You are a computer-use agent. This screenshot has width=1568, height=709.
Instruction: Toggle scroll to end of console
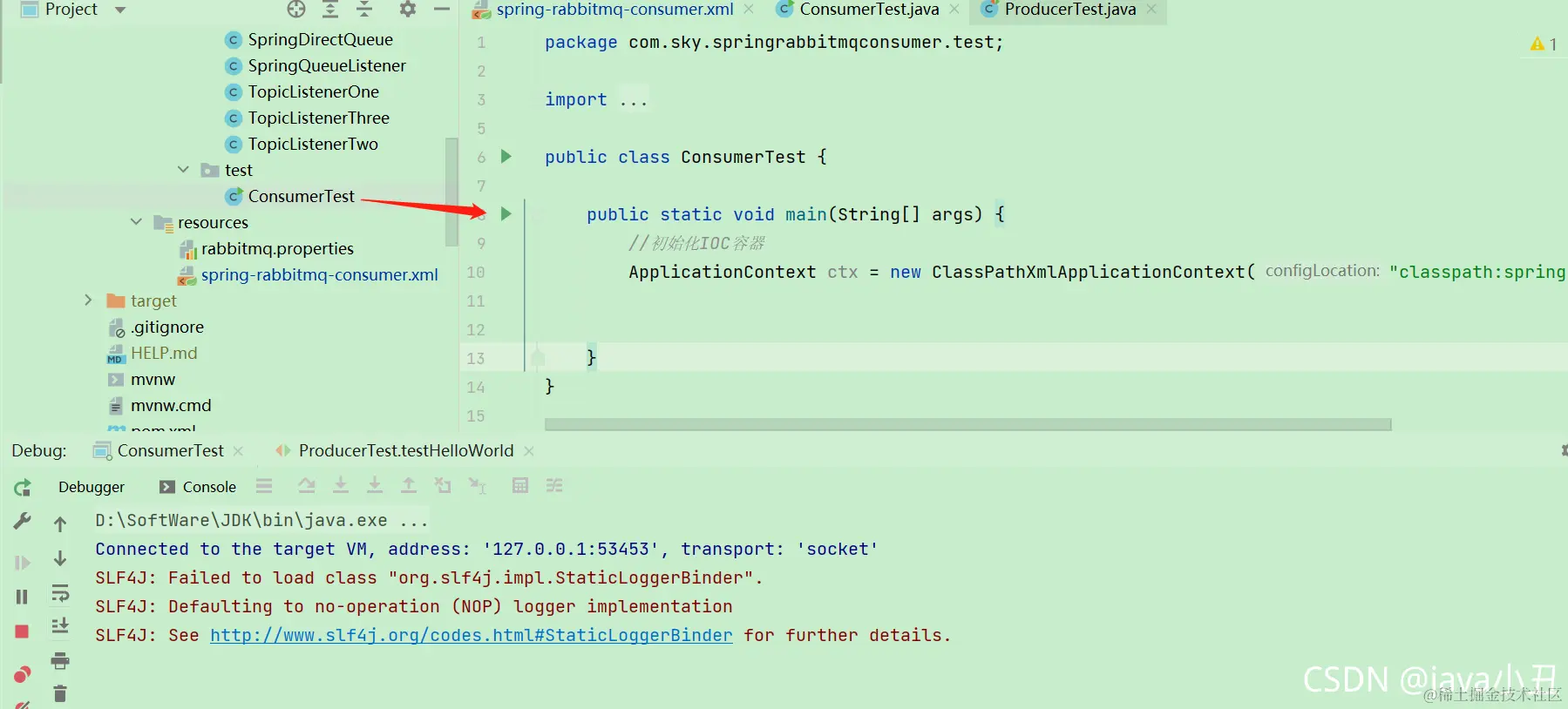click(x=60, y=626)
